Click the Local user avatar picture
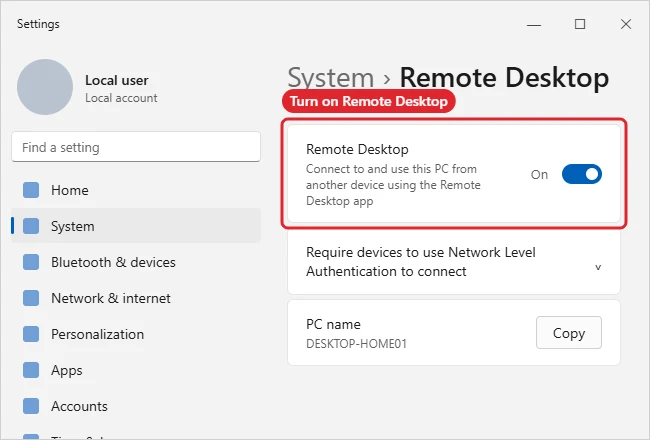Image resolution: width=650 pixels, height=440 pixels. [x=45, y=87]
